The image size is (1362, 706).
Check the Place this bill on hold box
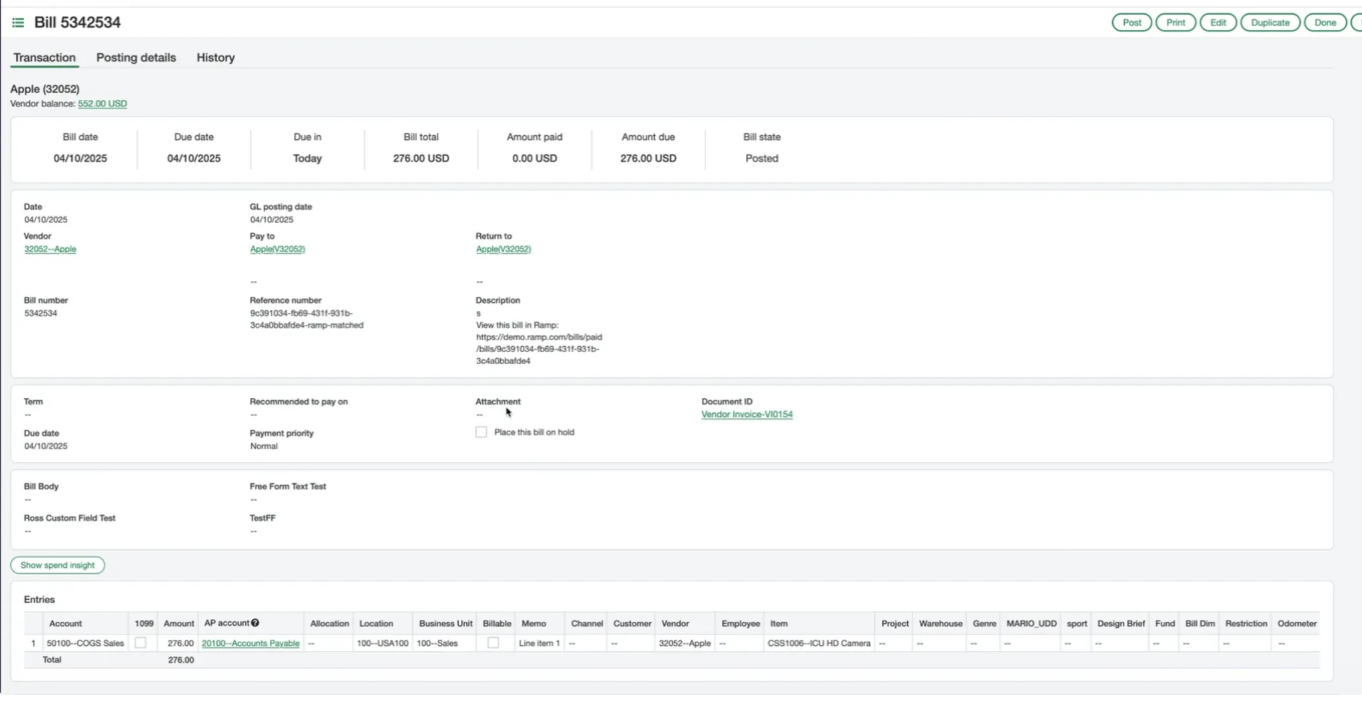[481, 432]
